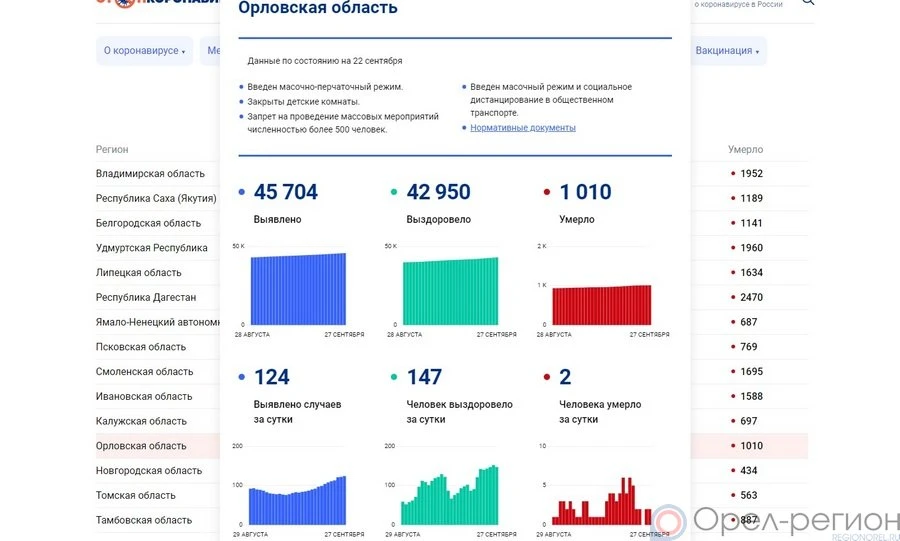Image resolution: width=900 pixels, height=541 pixels.
Task: Click the red 'Умерло' cumulative chart
Action: [602, 304]
